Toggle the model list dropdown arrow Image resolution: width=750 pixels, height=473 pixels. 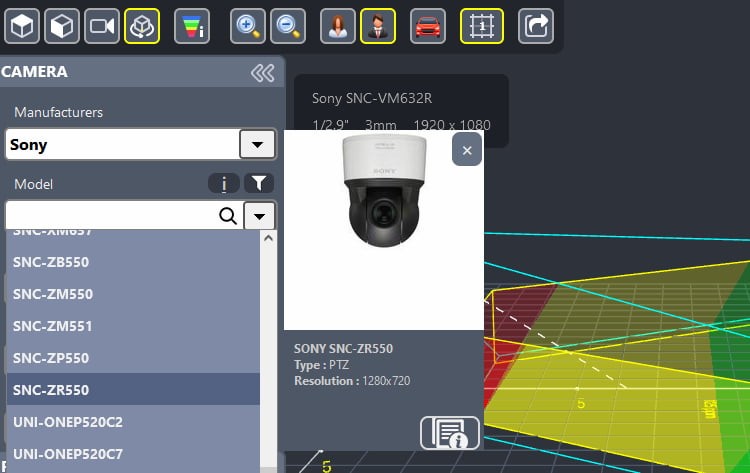pos(259,216)
